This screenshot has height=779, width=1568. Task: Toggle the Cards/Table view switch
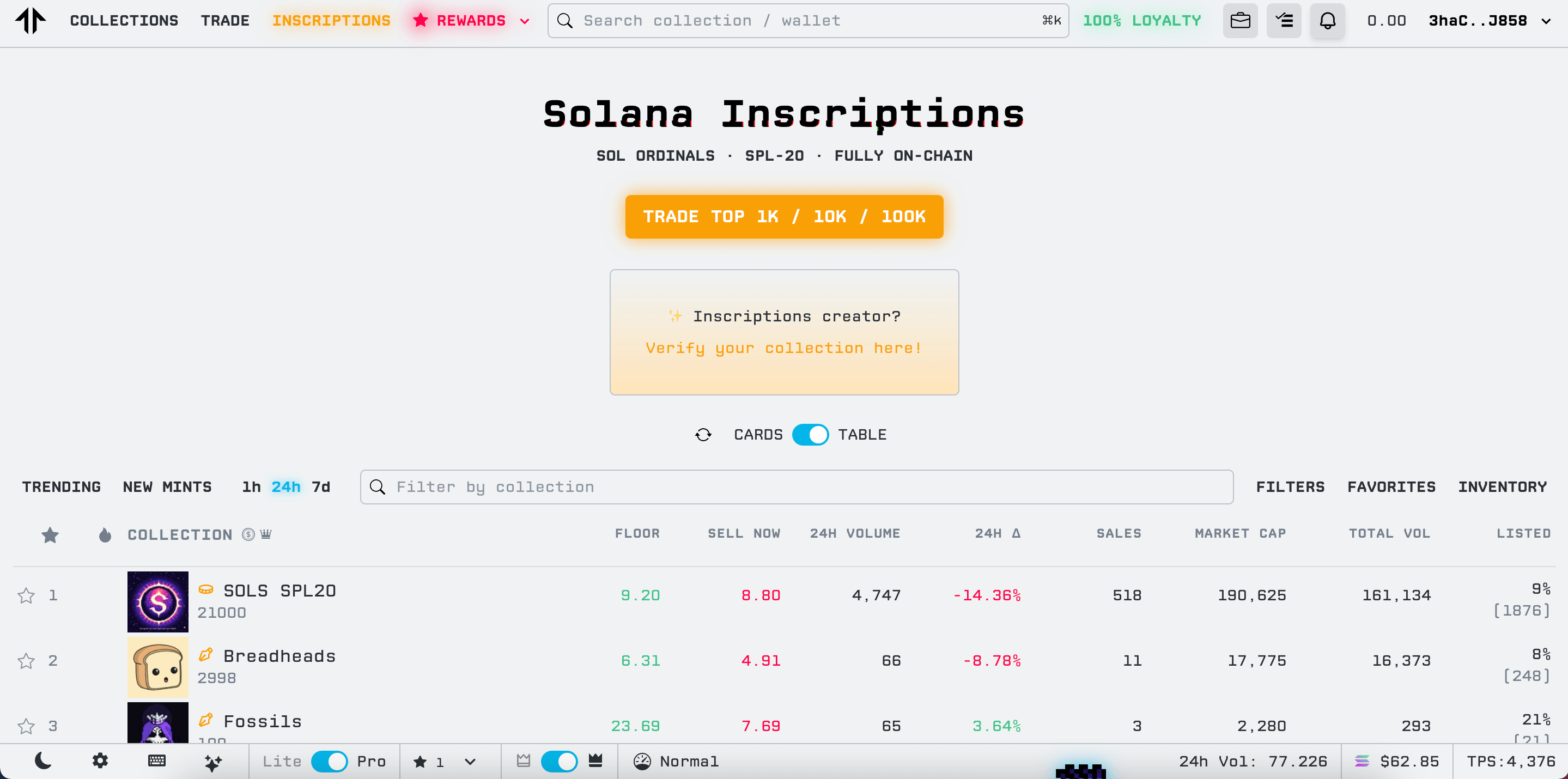pyautogui.click(x=810, y=435)
